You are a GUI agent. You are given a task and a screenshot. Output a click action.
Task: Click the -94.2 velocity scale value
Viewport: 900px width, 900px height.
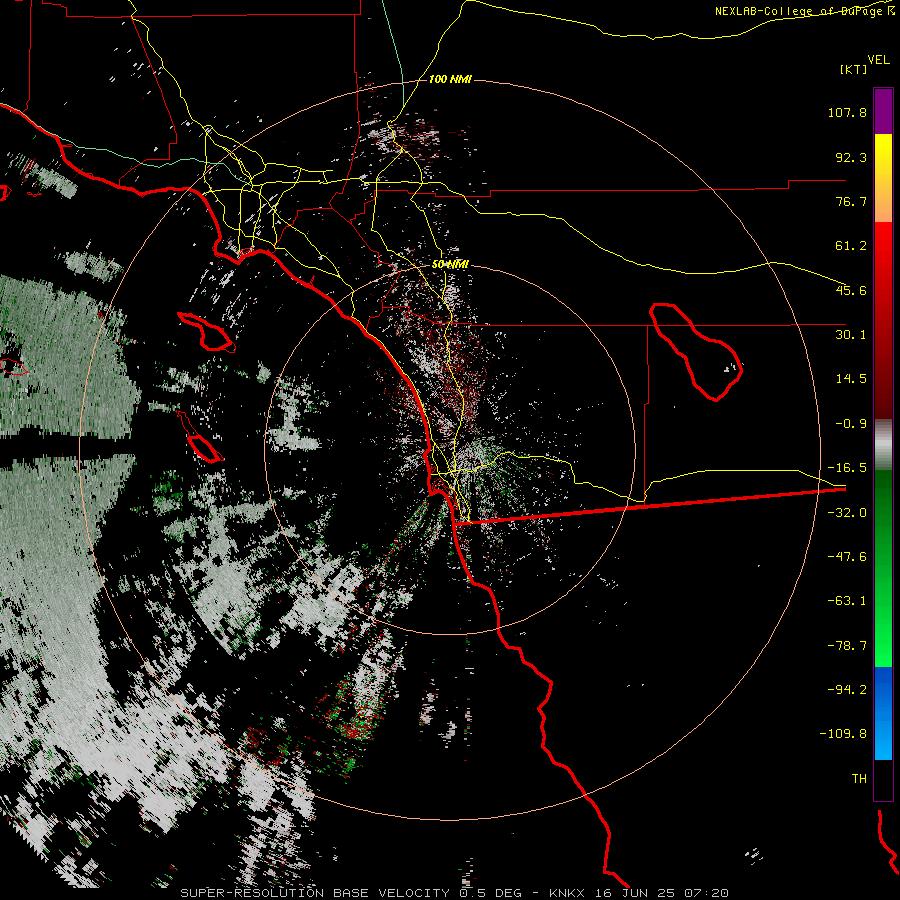[847, 689]
